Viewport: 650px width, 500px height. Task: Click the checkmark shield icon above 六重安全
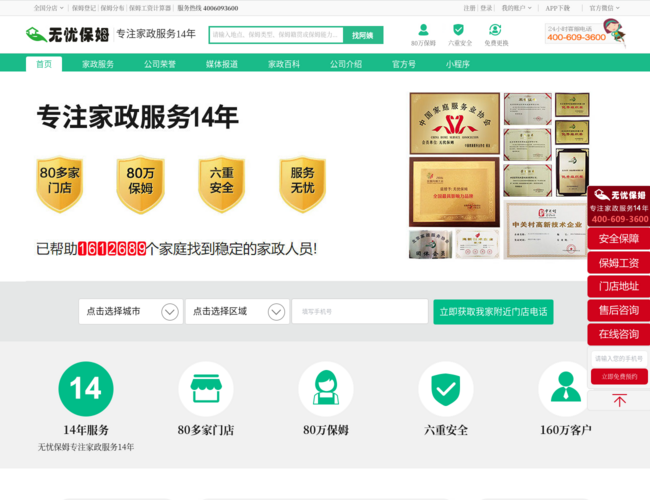click(446, 388)
